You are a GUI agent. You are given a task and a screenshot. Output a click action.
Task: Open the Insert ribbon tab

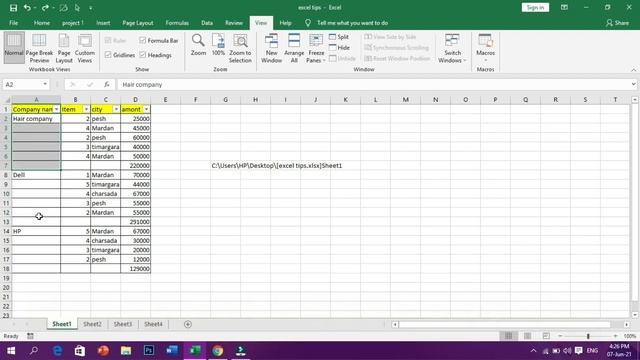[x=103, y=23]
